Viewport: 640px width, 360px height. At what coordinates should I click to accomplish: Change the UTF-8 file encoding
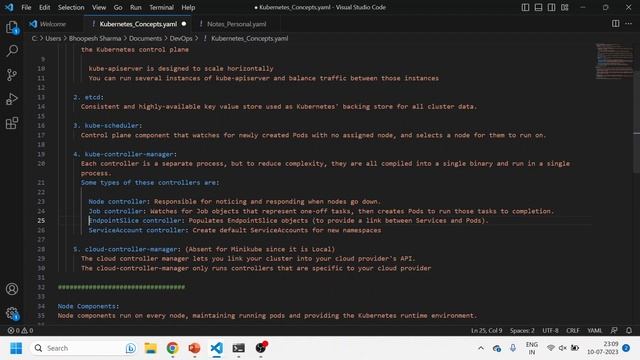(550, 330)
